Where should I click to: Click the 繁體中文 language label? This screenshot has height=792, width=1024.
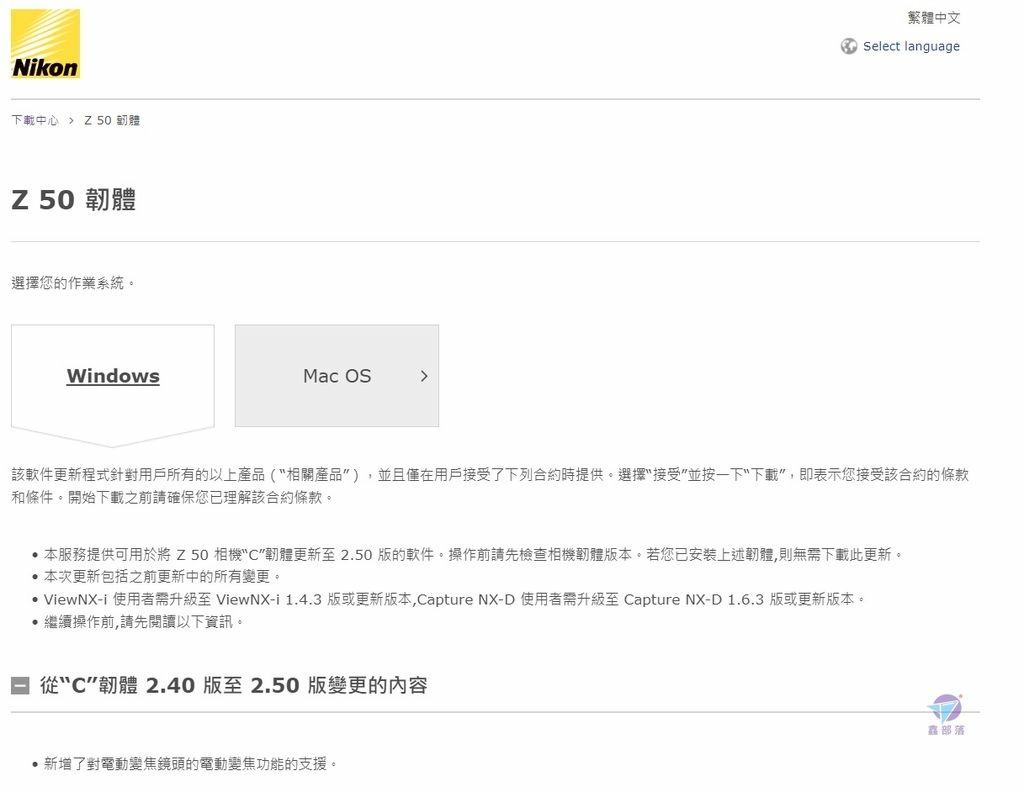click(934, 18)
